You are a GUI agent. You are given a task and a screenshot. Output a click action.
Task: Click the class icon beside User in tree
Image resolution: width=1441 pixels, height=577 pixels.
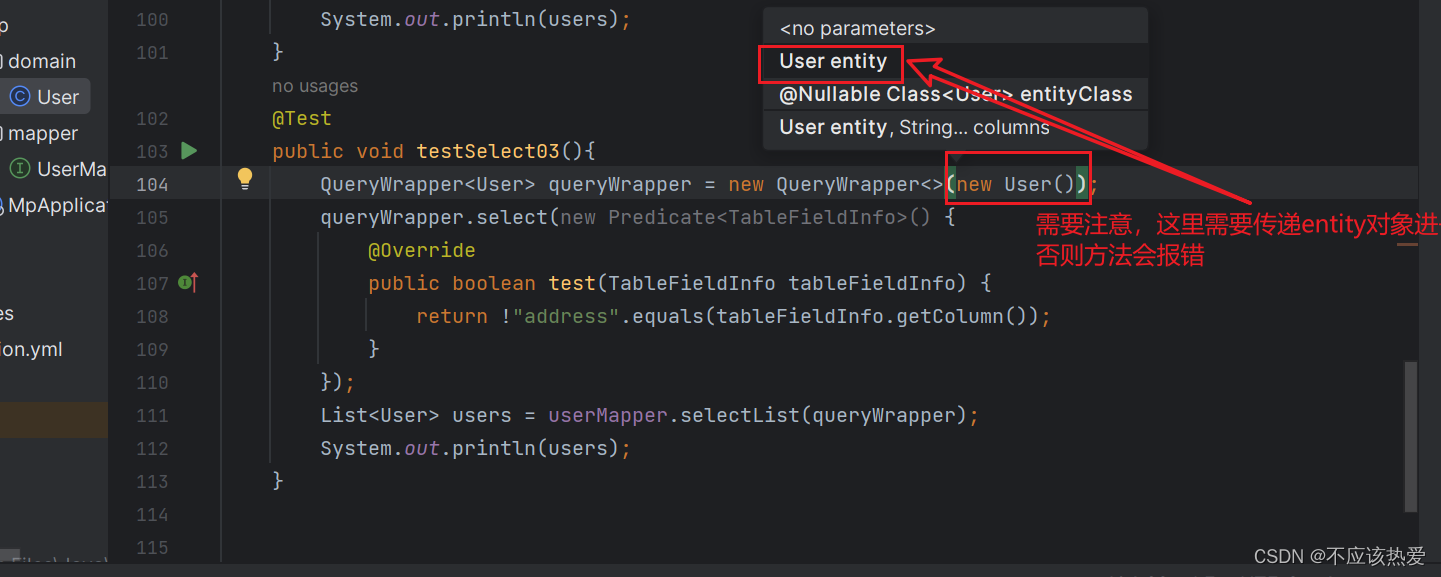pos(20,97)
